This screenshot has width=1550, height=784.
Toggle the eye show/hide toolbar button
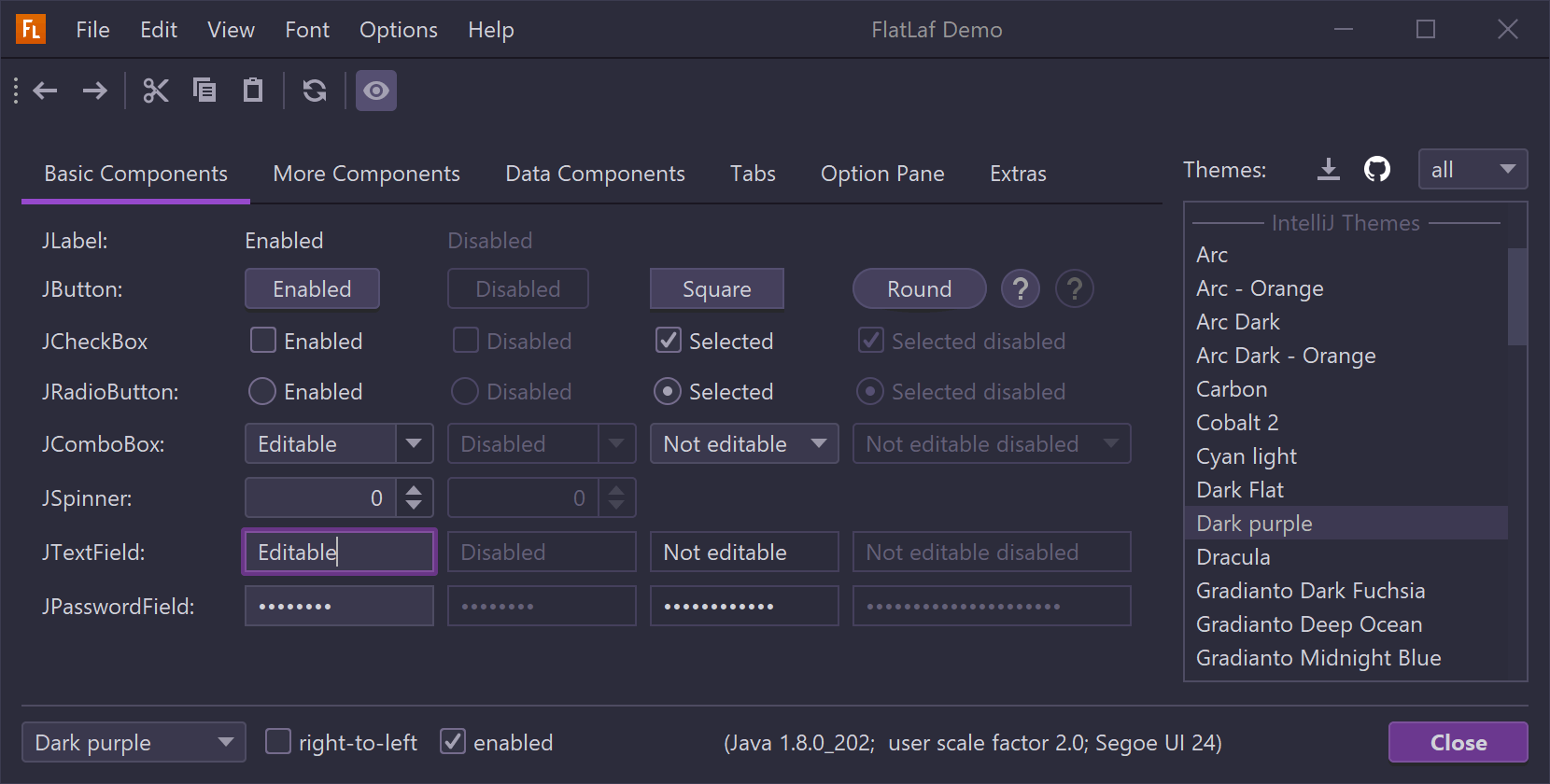(x=376, y=91)
